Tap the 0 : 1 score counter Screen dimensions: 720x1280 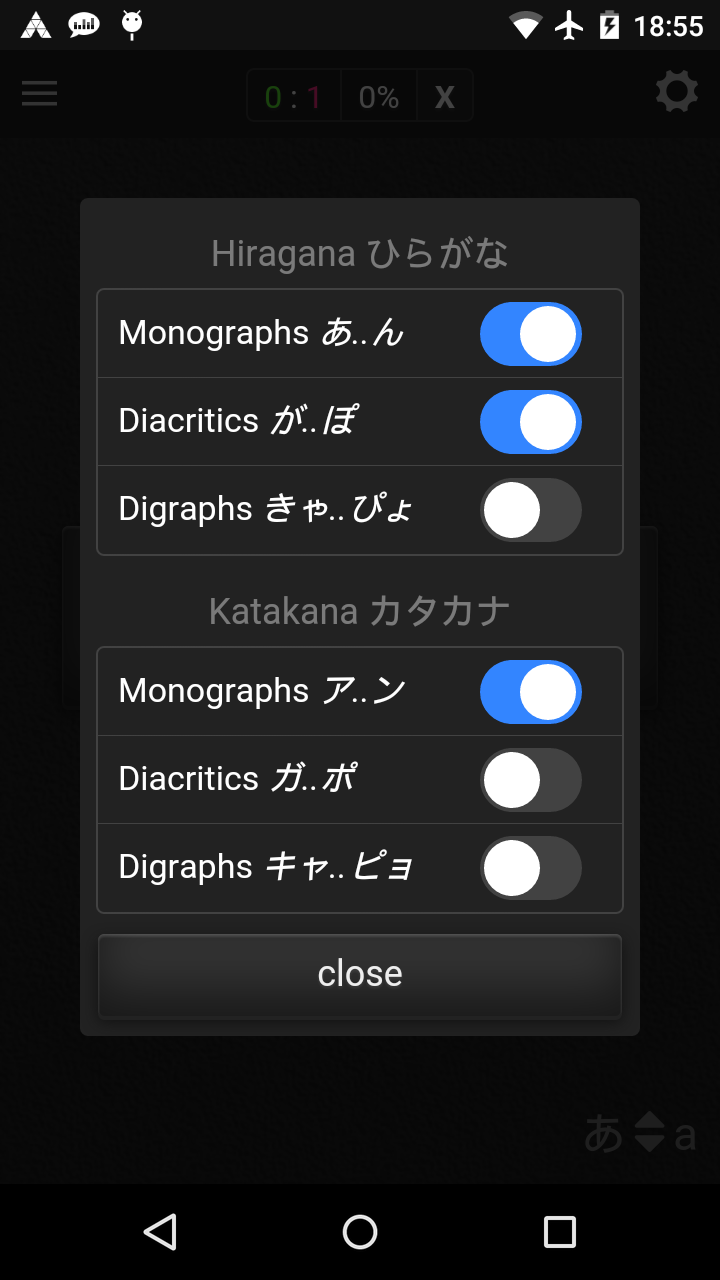click(294, 97)
